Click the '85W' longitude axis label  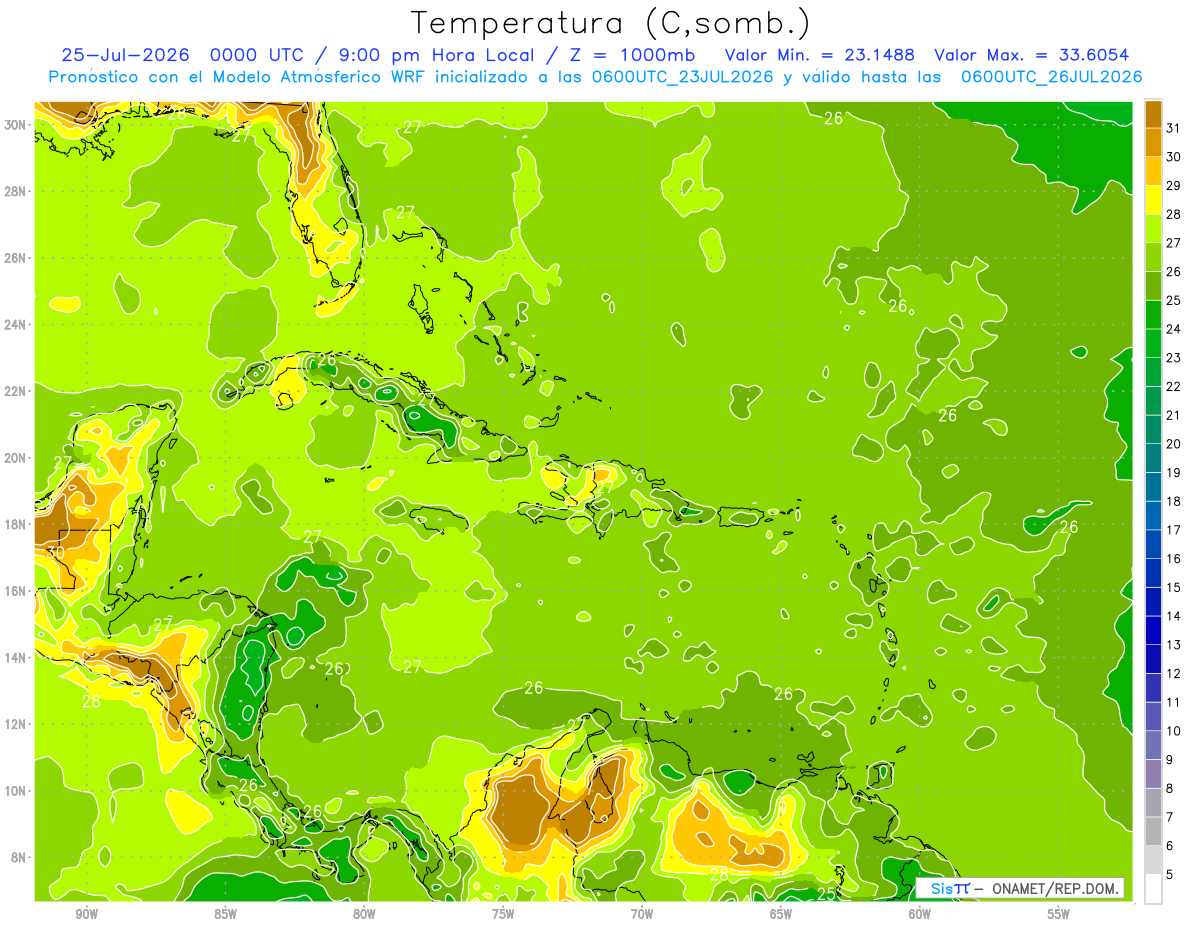point(225,914)
